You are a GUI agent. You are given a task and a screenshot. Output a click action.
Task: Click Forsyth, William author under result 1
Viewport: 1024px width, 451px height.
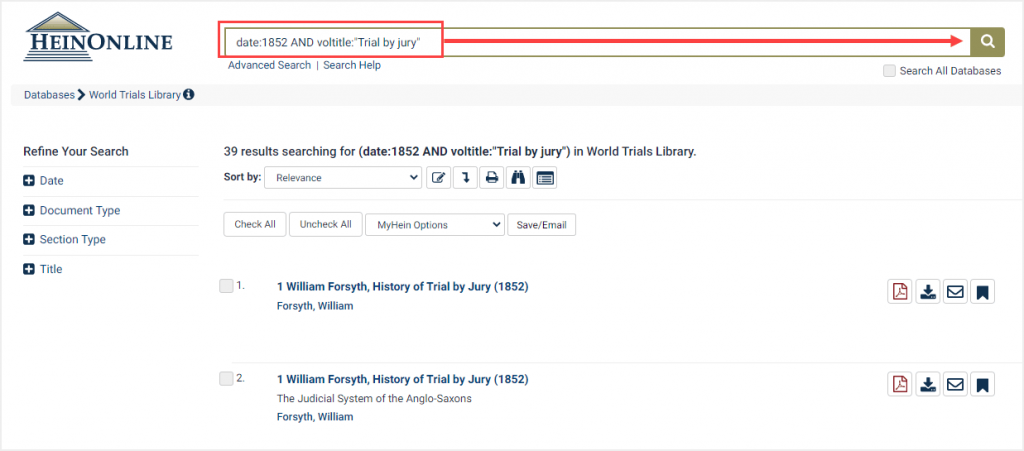click(x=315, y=306)
